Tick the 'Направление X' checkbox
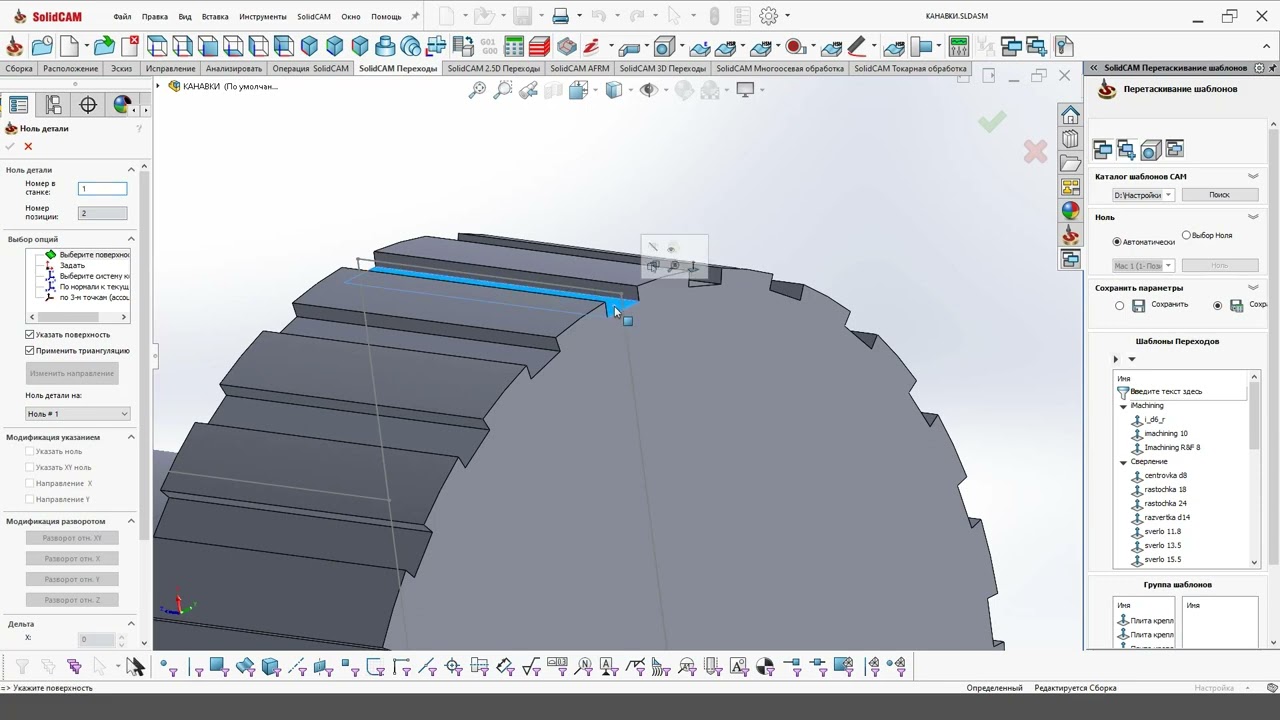The height and width of the screenshot is (720, 1280). (x=30, y=484)
